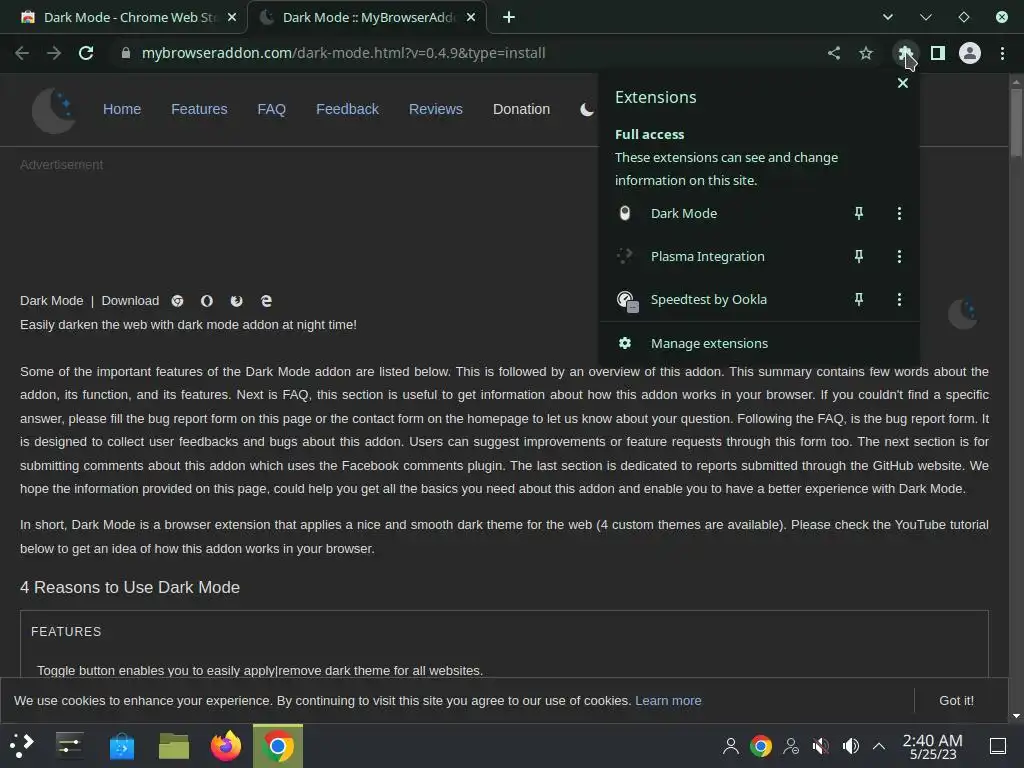Toggle the Extensions puzzle toolbar button
The width and height of the screenshot is (1024, 768).
point(905,53)
